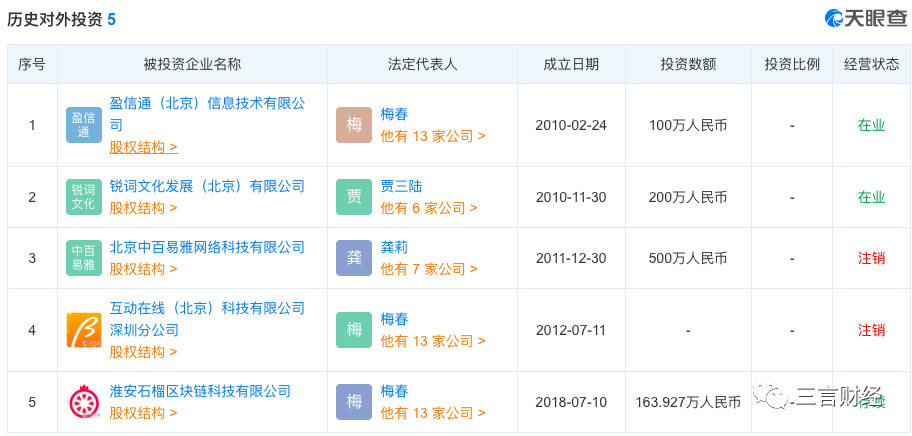
Task: Open 互动在线（北京）科技有限公司深圳分公司 page
Action: pos(207,319)
